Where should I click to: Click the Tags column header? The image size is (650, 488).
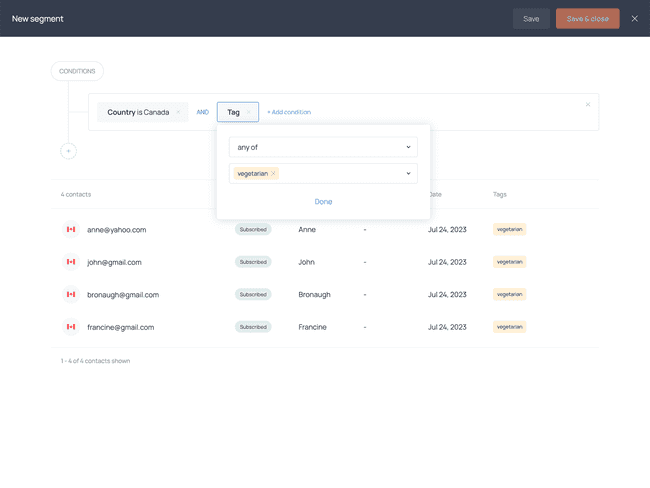[500, 194]
